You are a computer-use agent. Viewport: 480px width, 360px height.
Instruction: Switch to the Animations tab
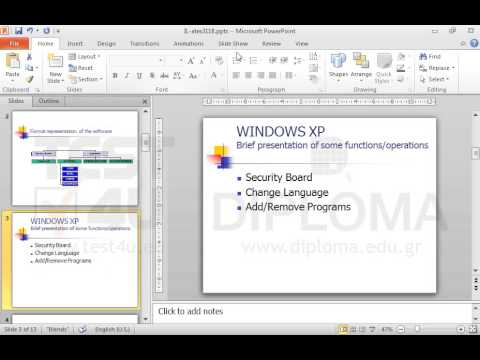click(x=188, y=44)
